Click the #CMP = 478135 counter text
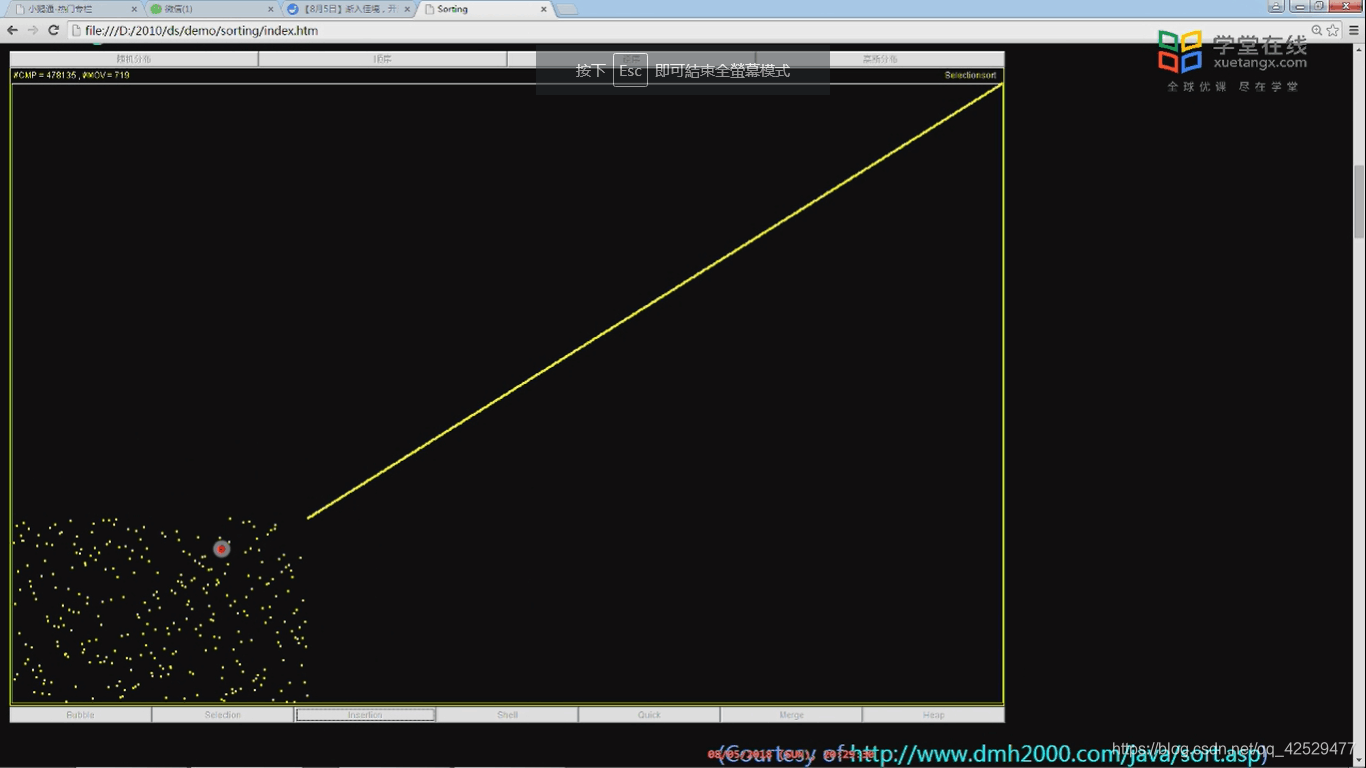The width and height of the screenshot is (1366, 768). tap(44, 75)
